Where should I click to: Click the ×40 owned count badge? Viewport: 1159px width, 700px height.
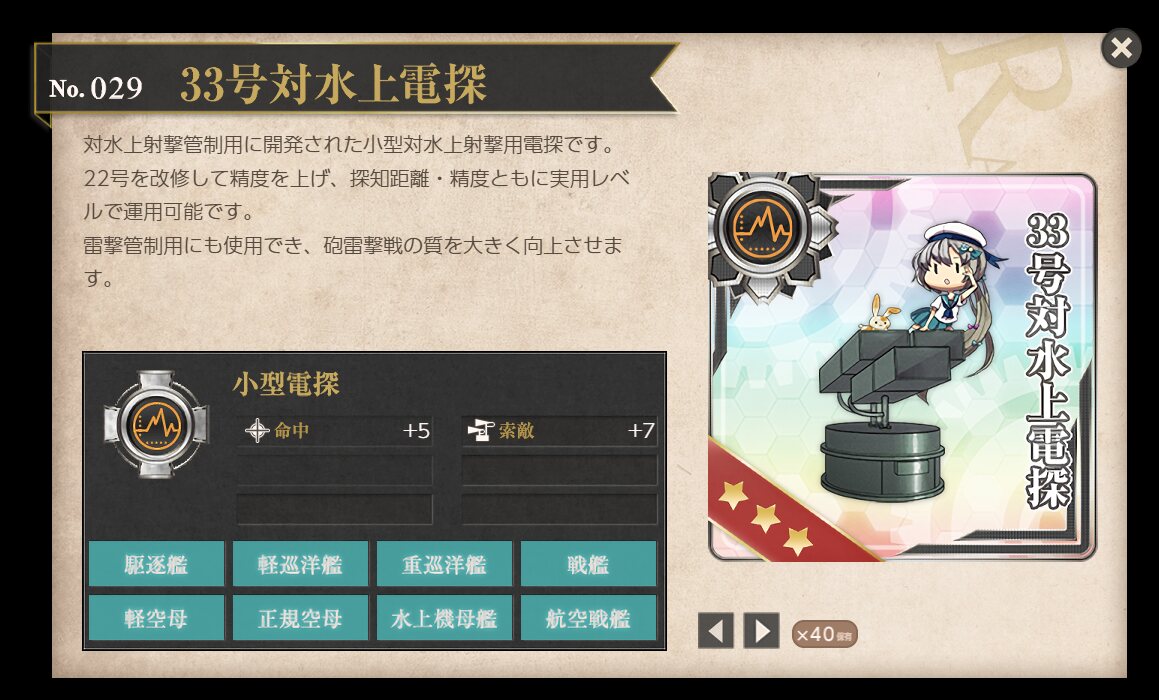[824, 633]
